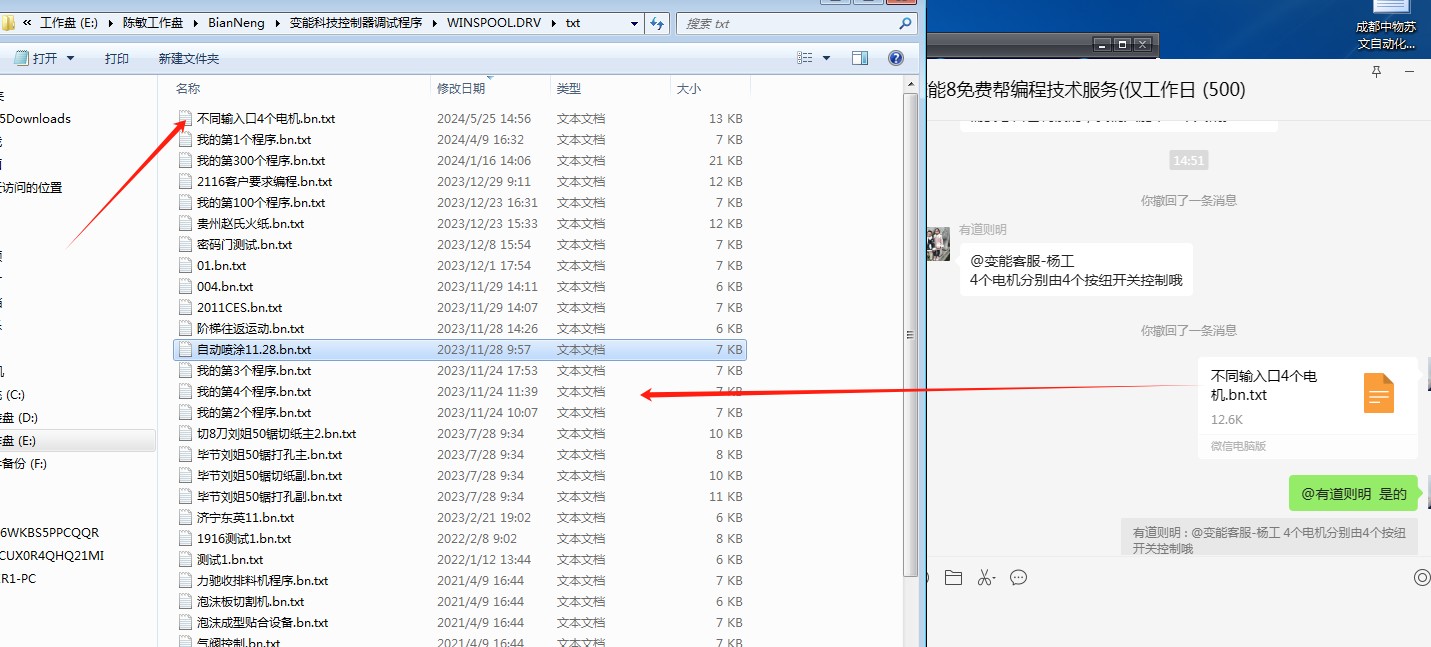Select the file icon of 我的第1个程序.bn.txt
The height and width of the screenshot is (647, 1431).
184,139
